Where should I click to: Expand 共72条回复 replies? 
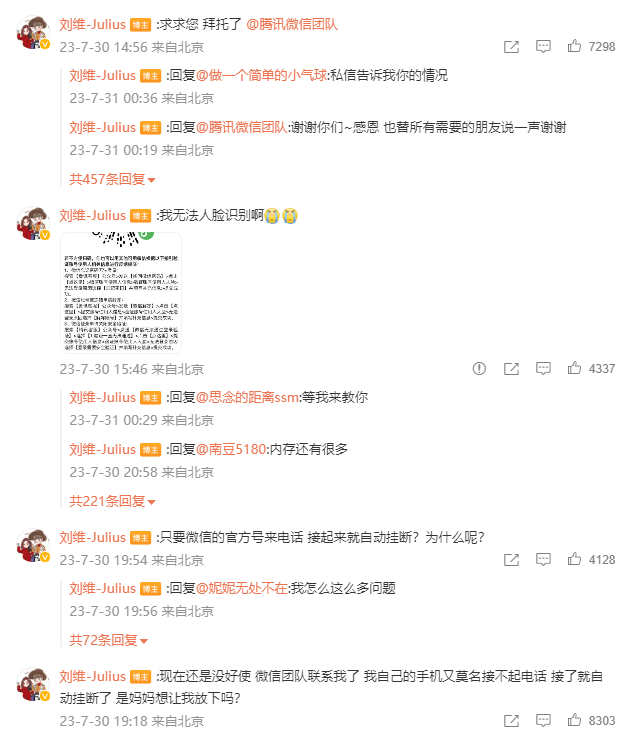pyautogui.click(x=108, y=640)
